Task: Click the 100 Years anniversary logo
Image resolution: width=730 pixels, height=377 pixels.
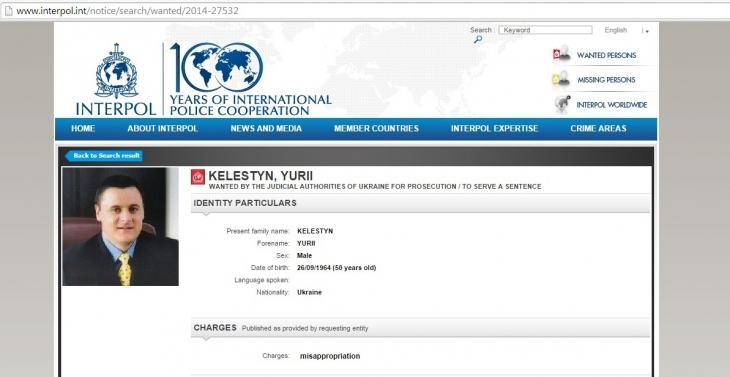Action: [250, 79]
